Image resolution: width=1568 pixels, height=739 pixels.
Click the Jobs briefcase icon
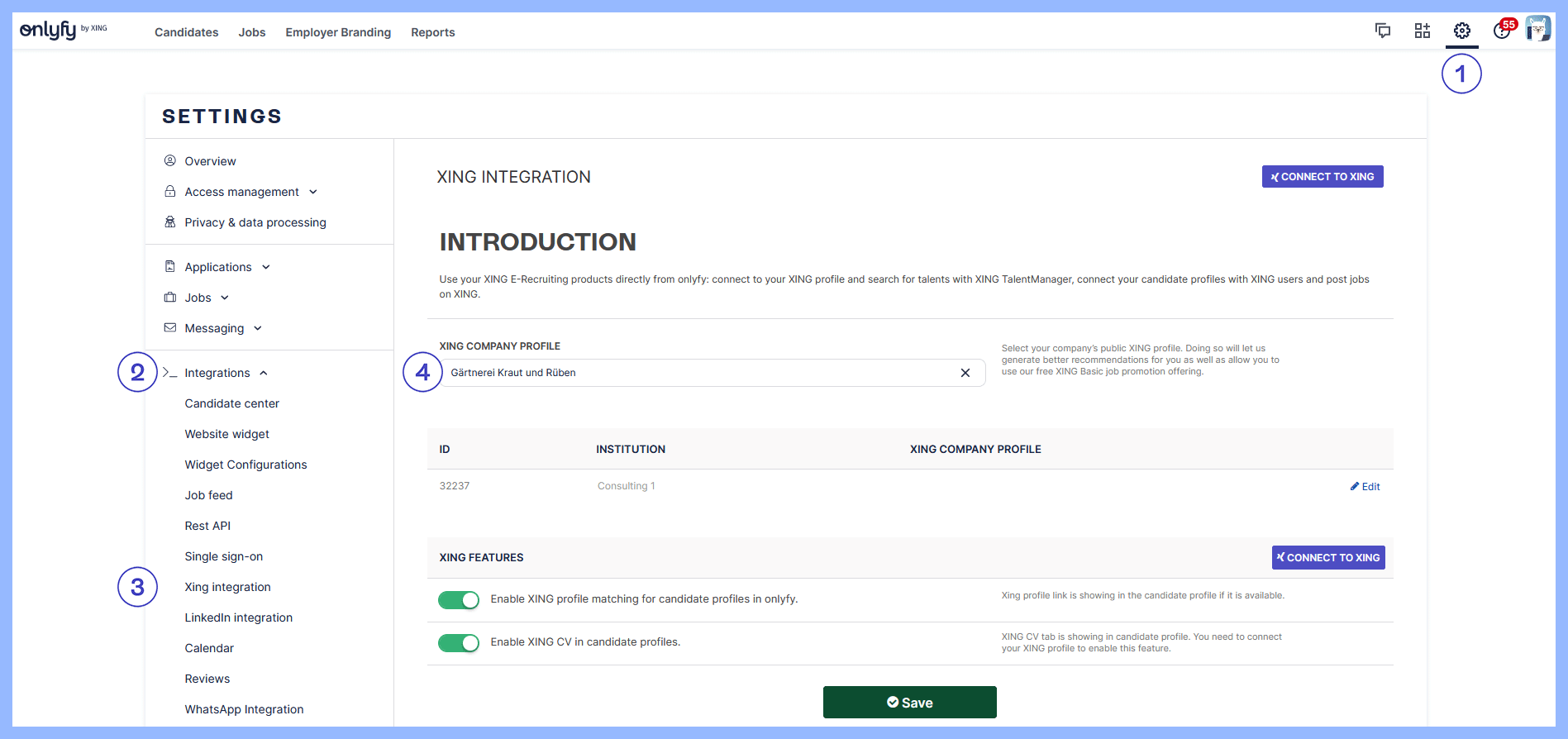(x=170, y=297)
